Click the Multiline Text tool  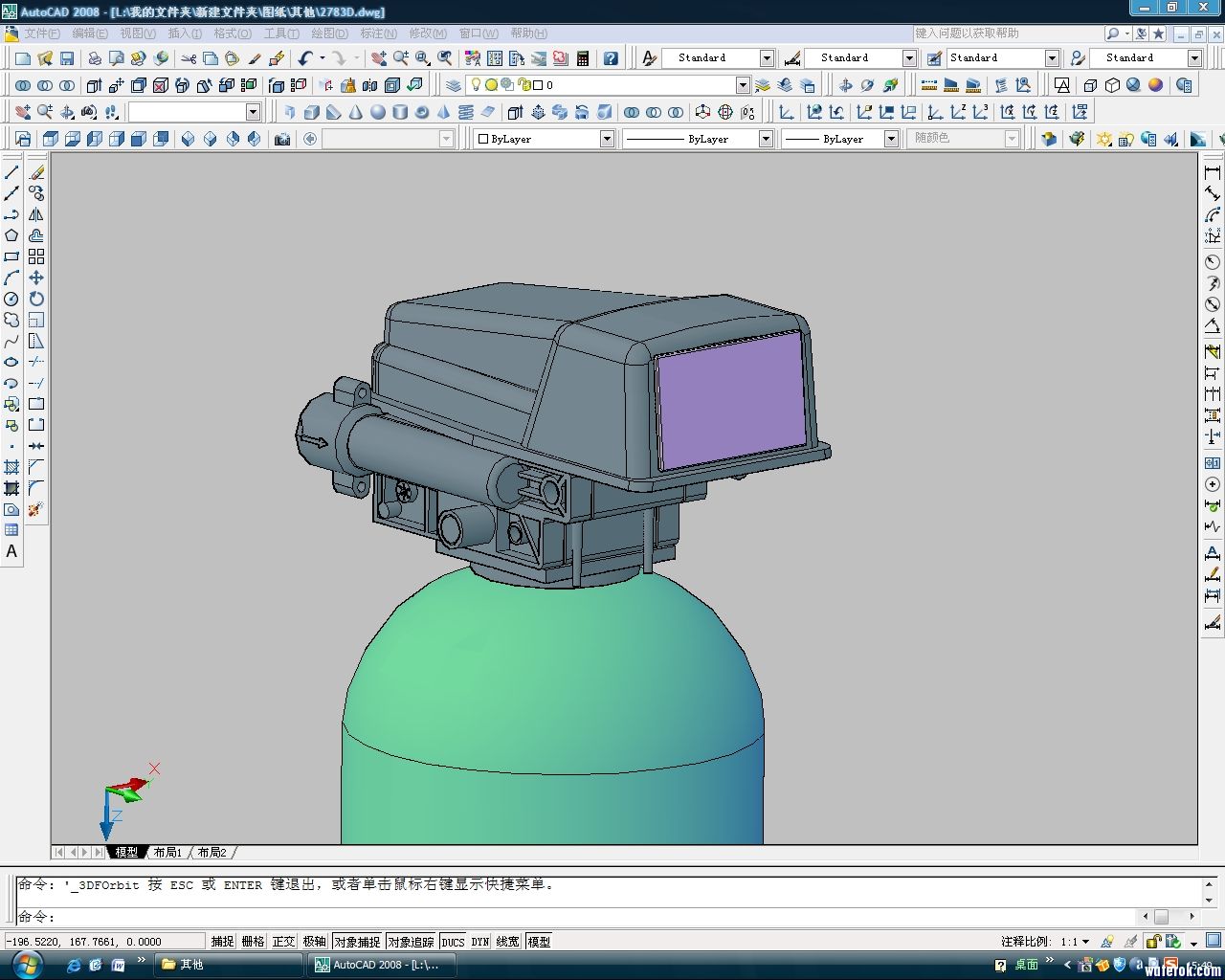[11, 551]
